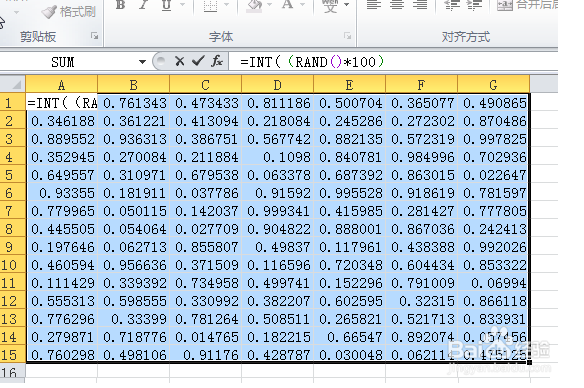
Task: Open the clipboard (剪贴板) dialog launcher
Action: (x=95, y=36)
